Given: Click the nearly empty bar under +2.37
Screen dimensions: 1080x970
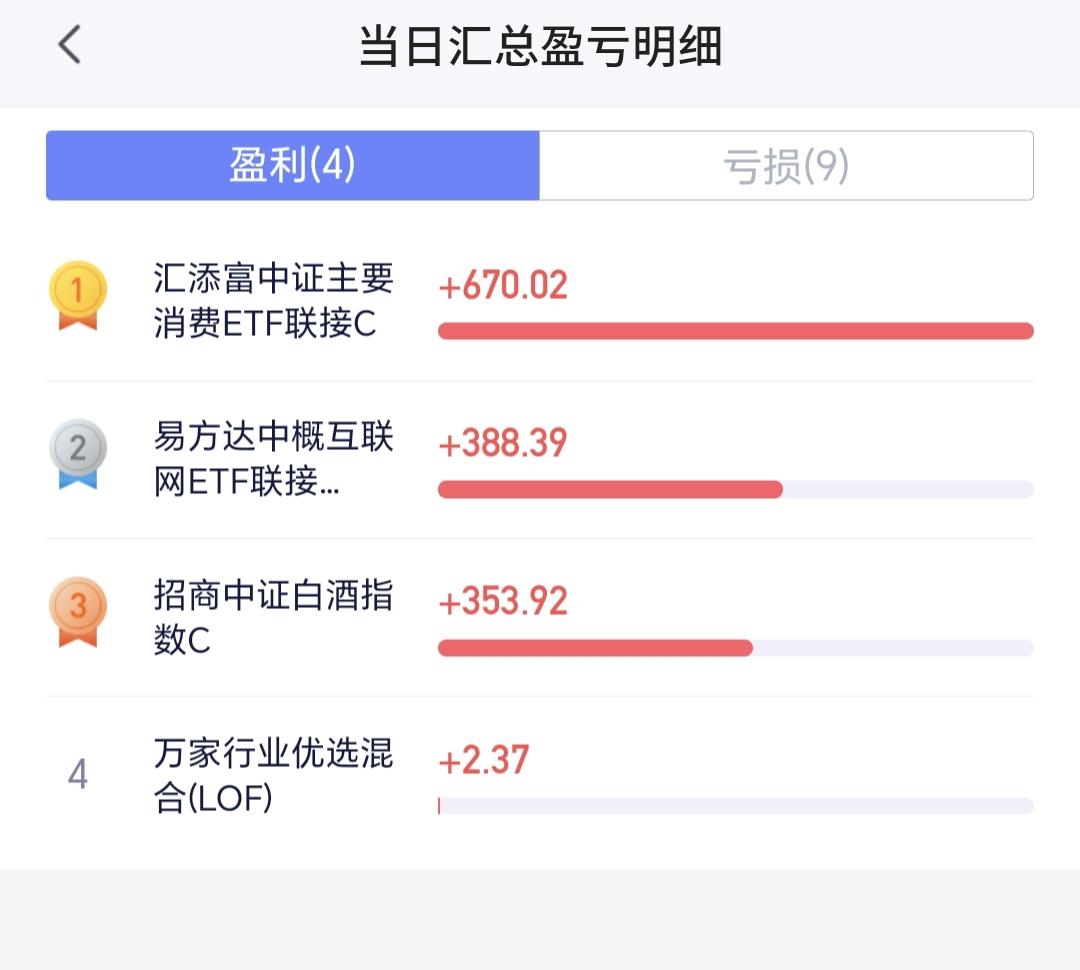Looking at the screenshot, I should pyautogui.click(x=736, y=806).
